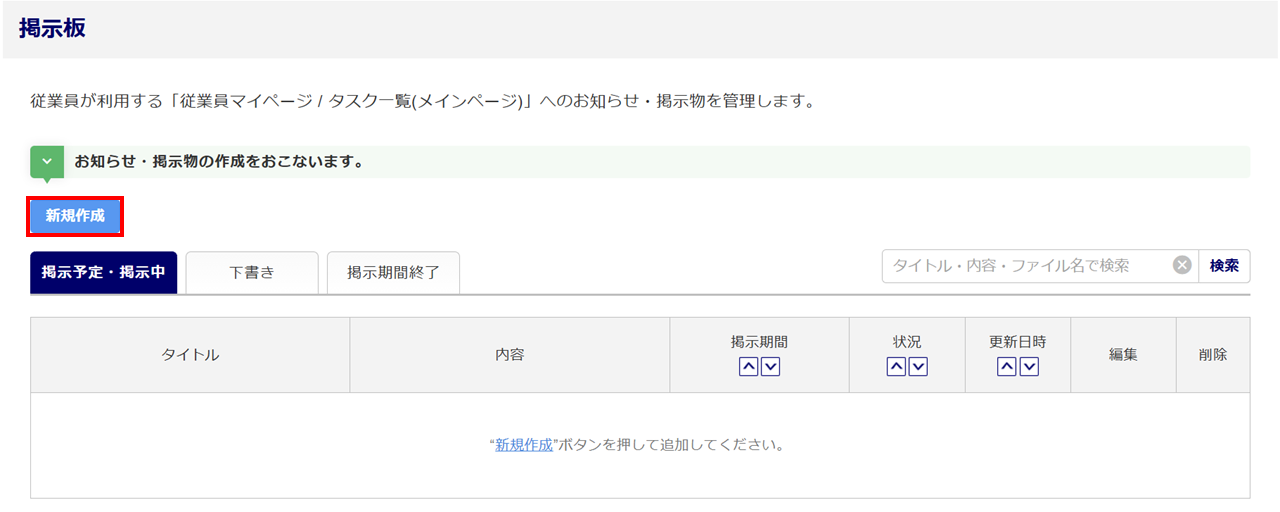Click the お知らせ・掲示物の作成 notice banner text
1280x512 pixels.
[x=218, y=161]
